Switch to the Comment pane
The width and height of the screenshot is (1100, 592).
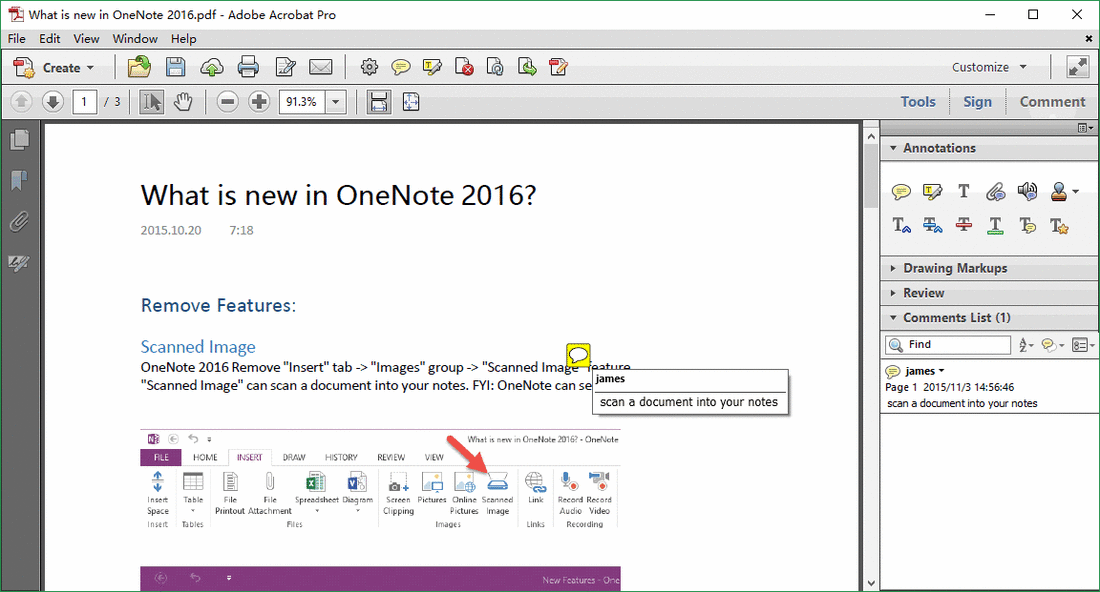point(1052,102)
